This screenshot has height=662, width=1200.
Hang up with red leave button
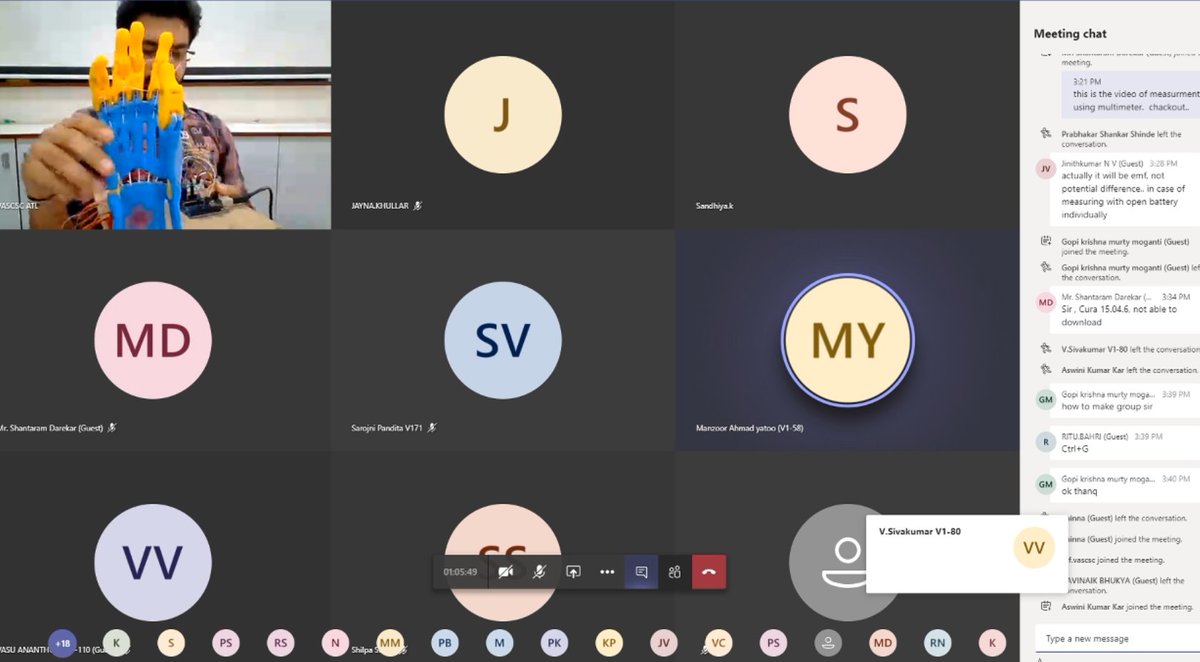(709, 572)
